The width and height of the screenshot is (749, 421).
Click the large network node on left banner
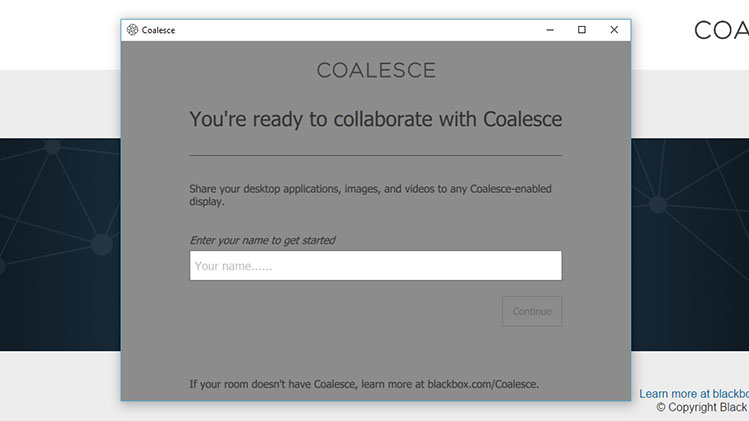(x=101, y=244)
